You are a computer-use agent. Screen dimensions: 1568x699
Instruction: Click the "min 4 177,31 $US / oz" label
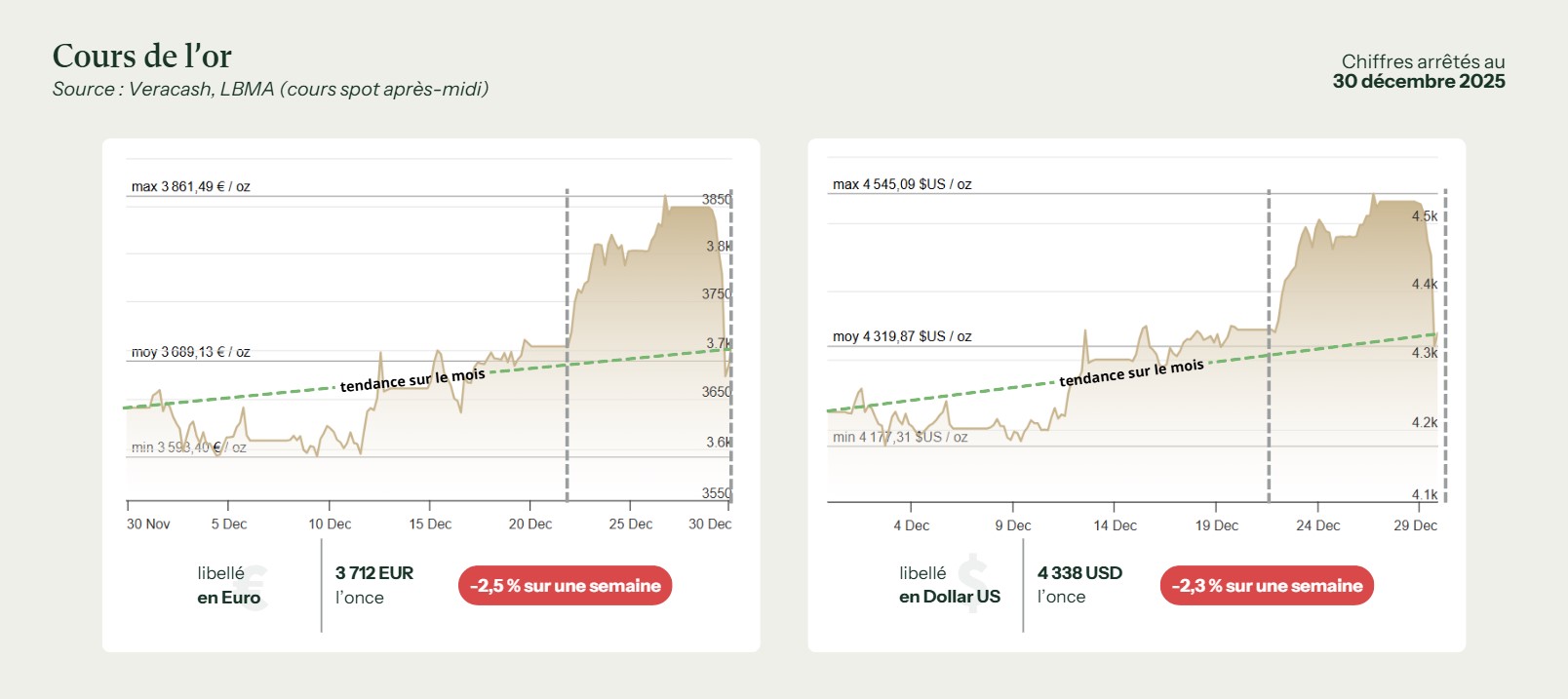(900, 437)
